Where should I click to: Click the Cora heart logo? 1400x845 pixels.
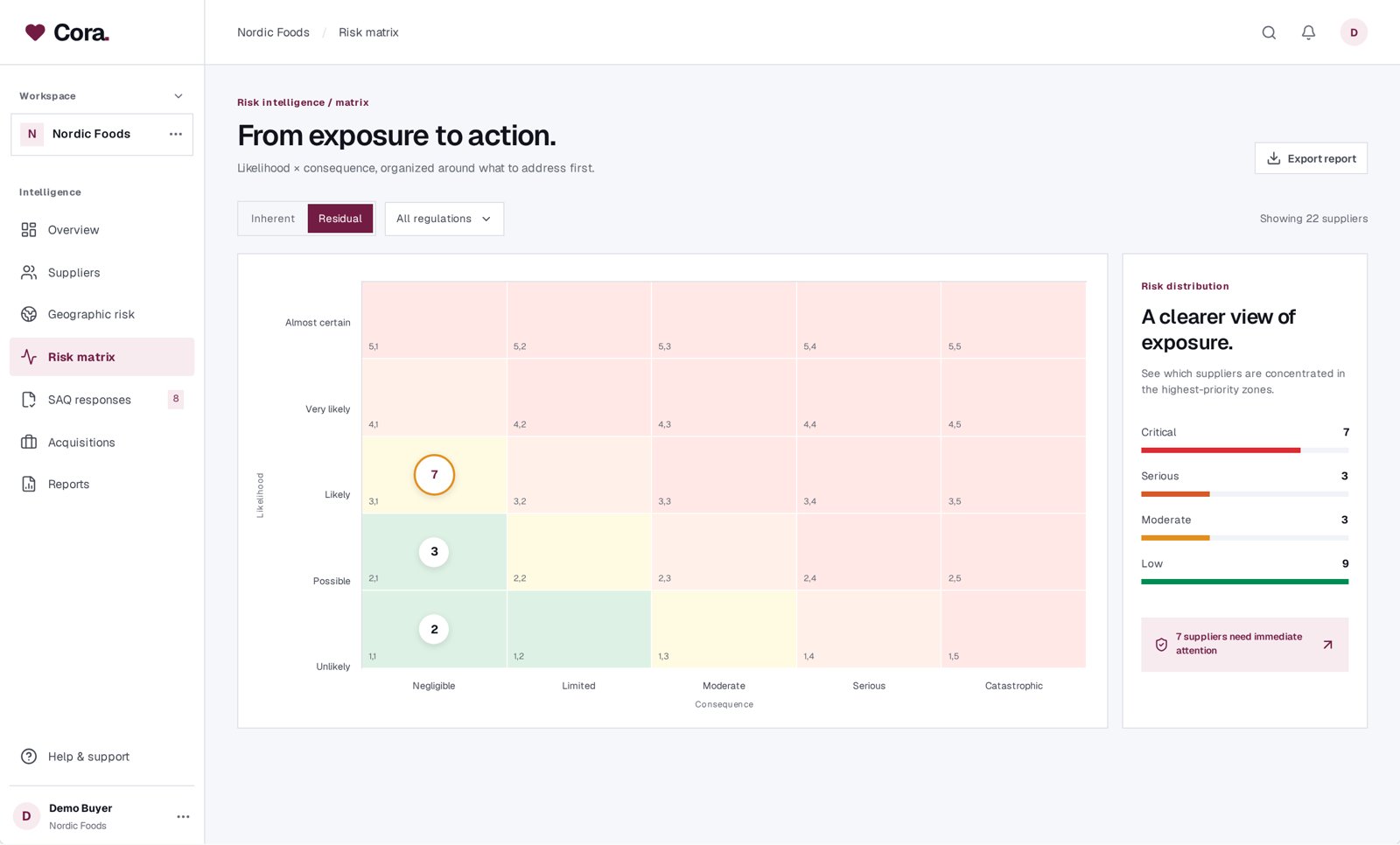35,32
